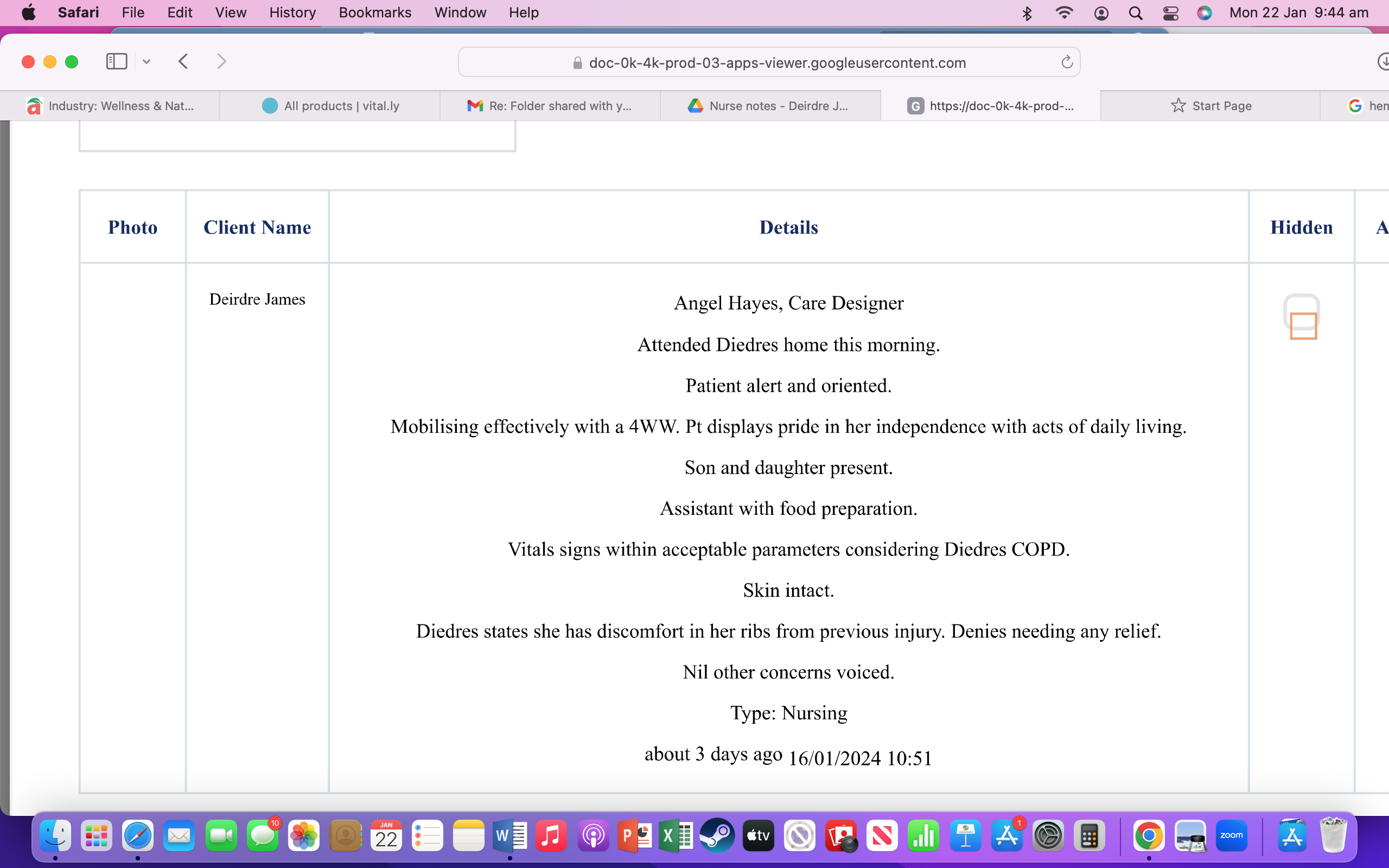Open Google Chrome from the dock

(1149, 836)
